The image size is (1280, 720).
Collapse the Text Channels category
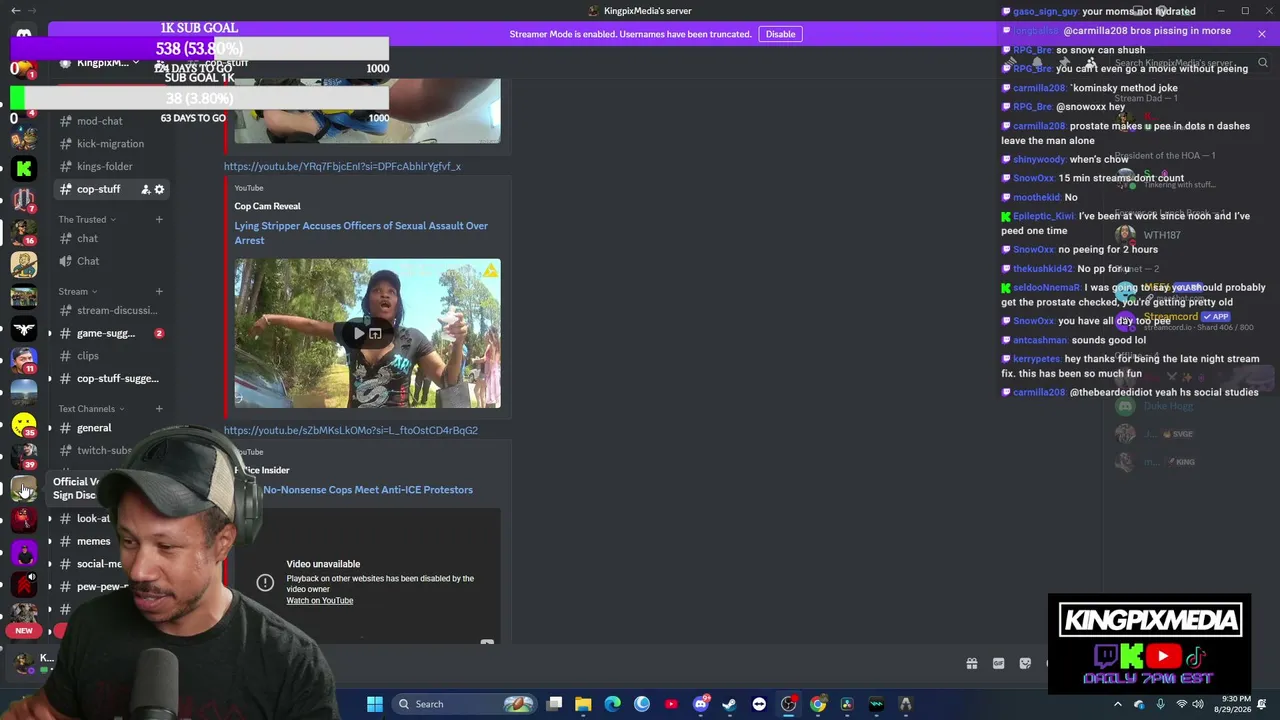click(92, 408)
